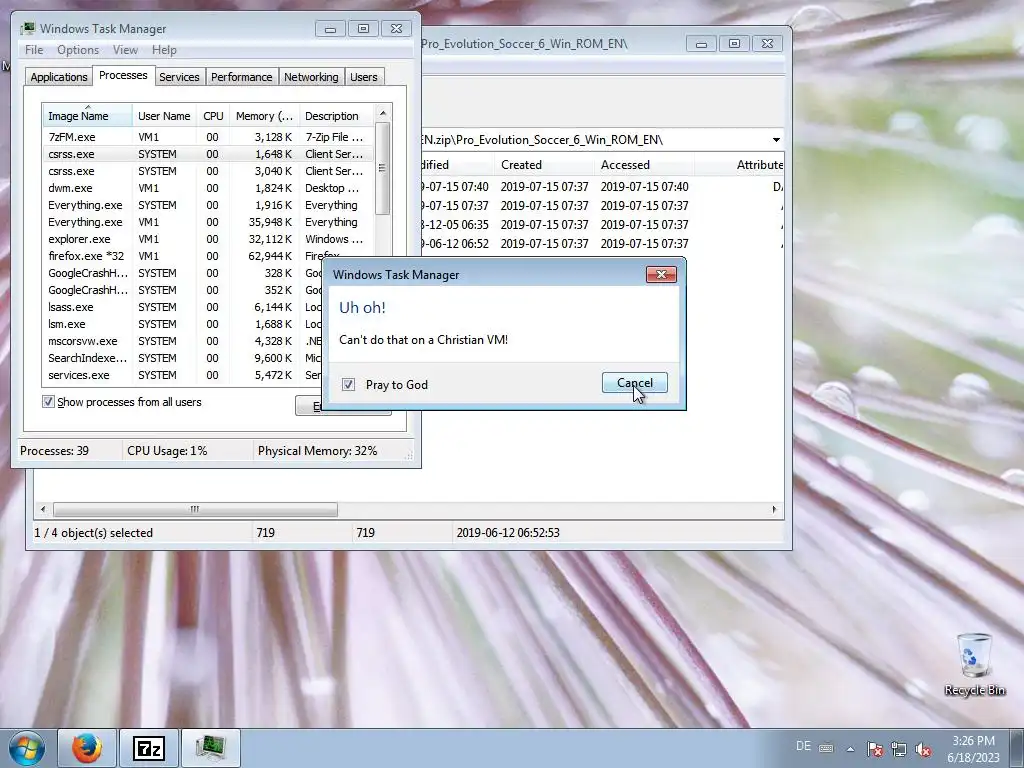1024x768 pixels.
Task: Click the Processes: 39 status entry
Action: click(54, 451)
